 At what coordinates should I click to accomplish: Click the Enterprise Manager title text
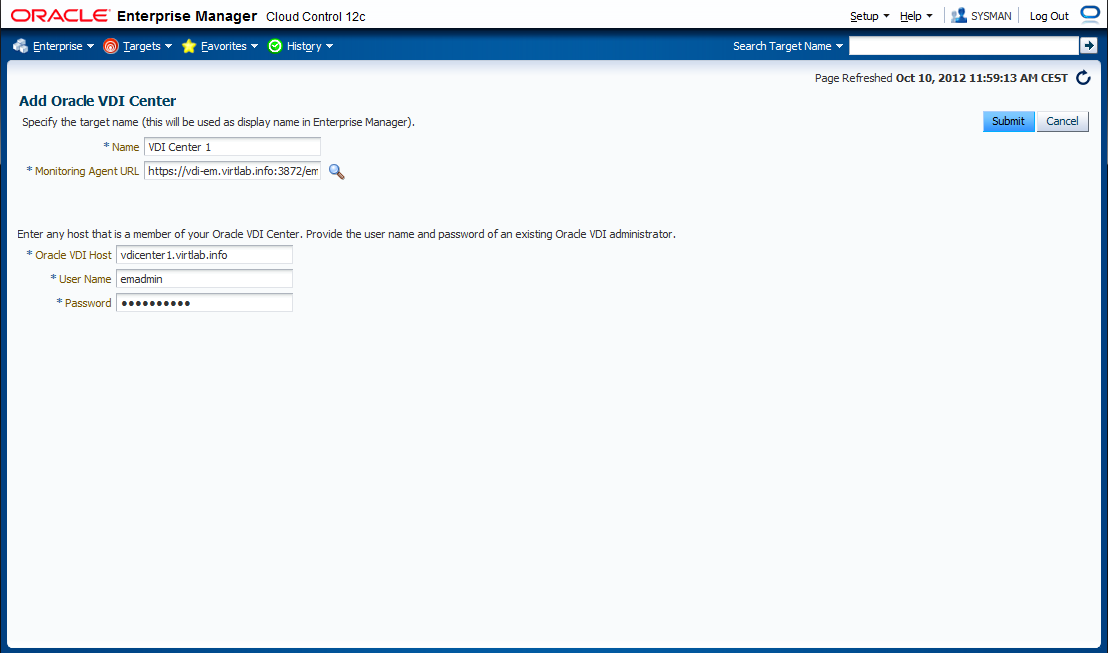tap(187, 16)
